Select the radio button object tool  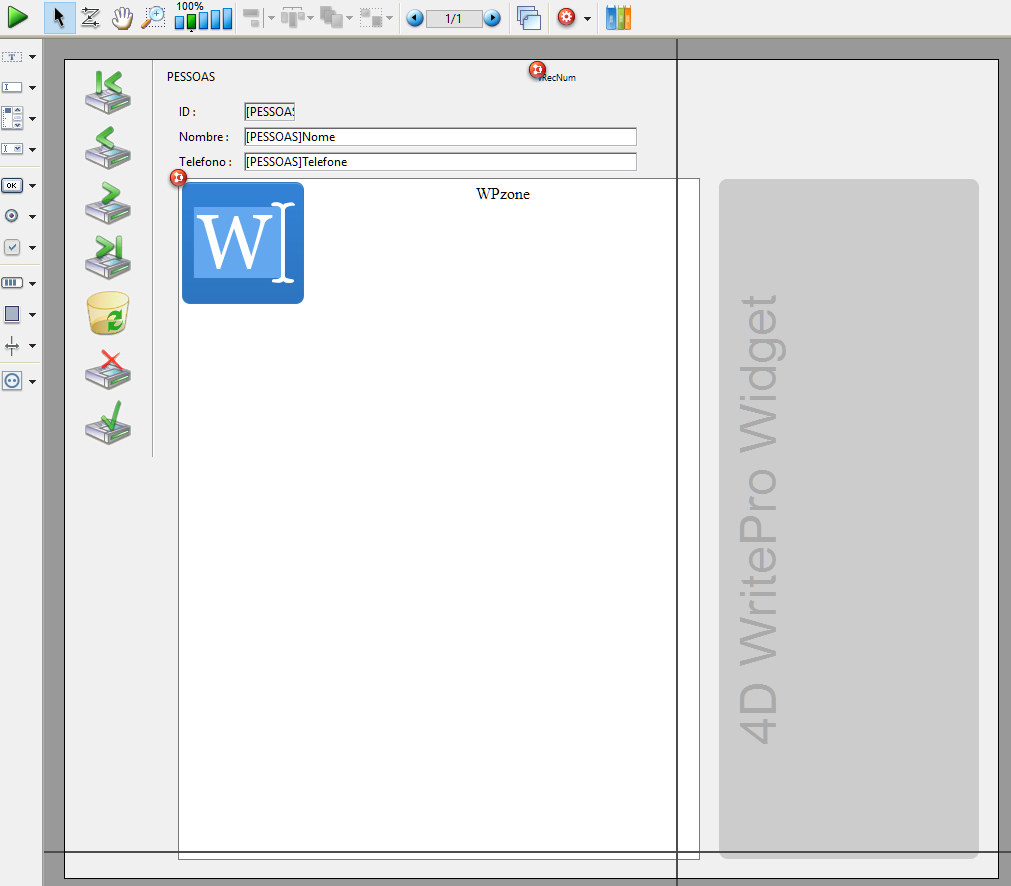pos(12,215)
